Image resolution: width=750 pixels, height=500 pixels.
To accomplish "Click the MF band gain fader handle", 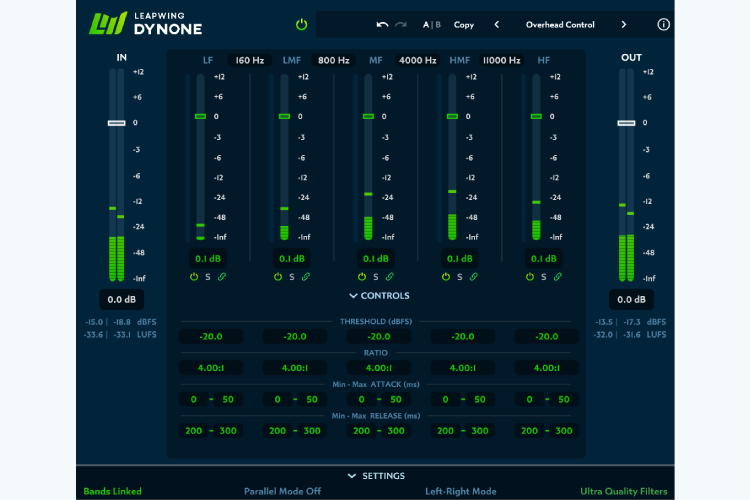I will click(368, 116).
